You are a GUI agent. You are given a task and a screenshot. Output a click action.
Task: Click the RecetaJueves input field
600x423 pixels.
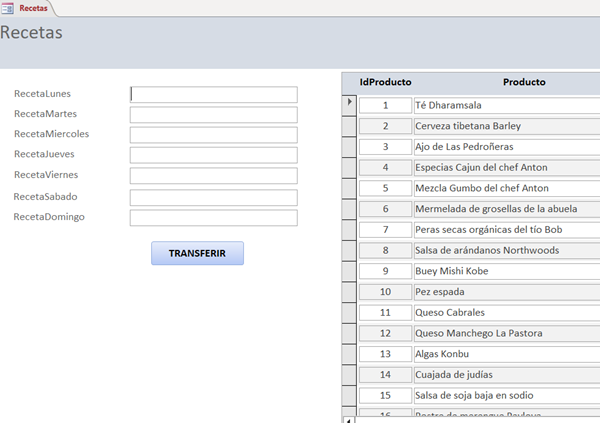tap(213, 155)
